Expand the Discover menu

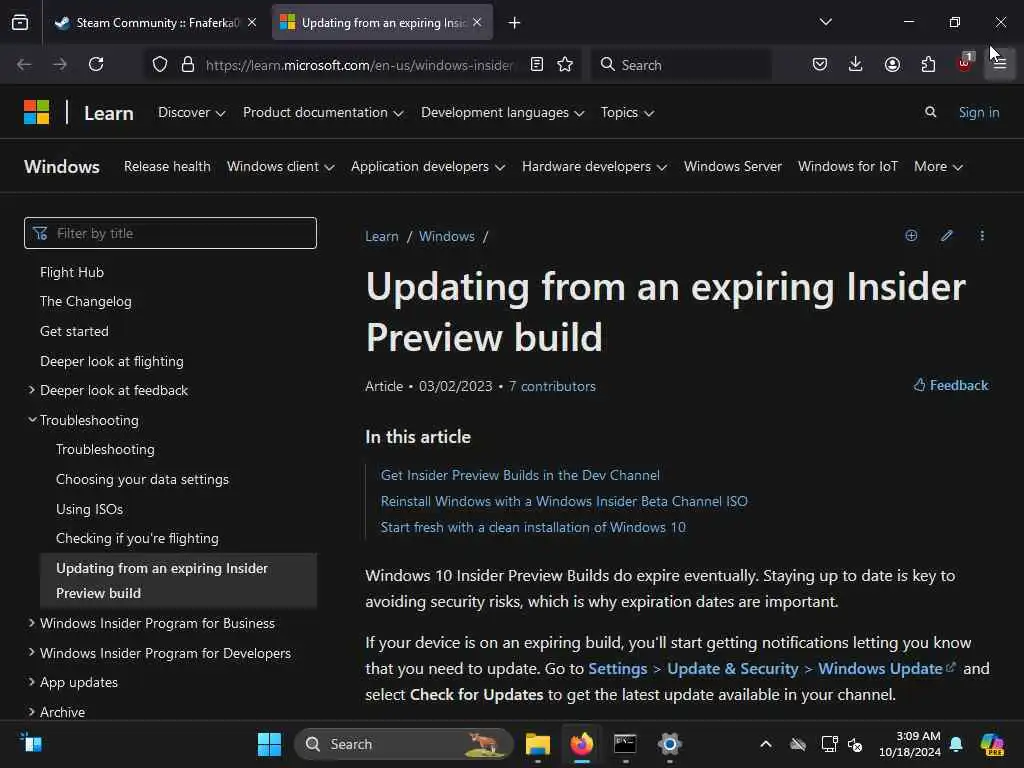(x=191, y=112)
